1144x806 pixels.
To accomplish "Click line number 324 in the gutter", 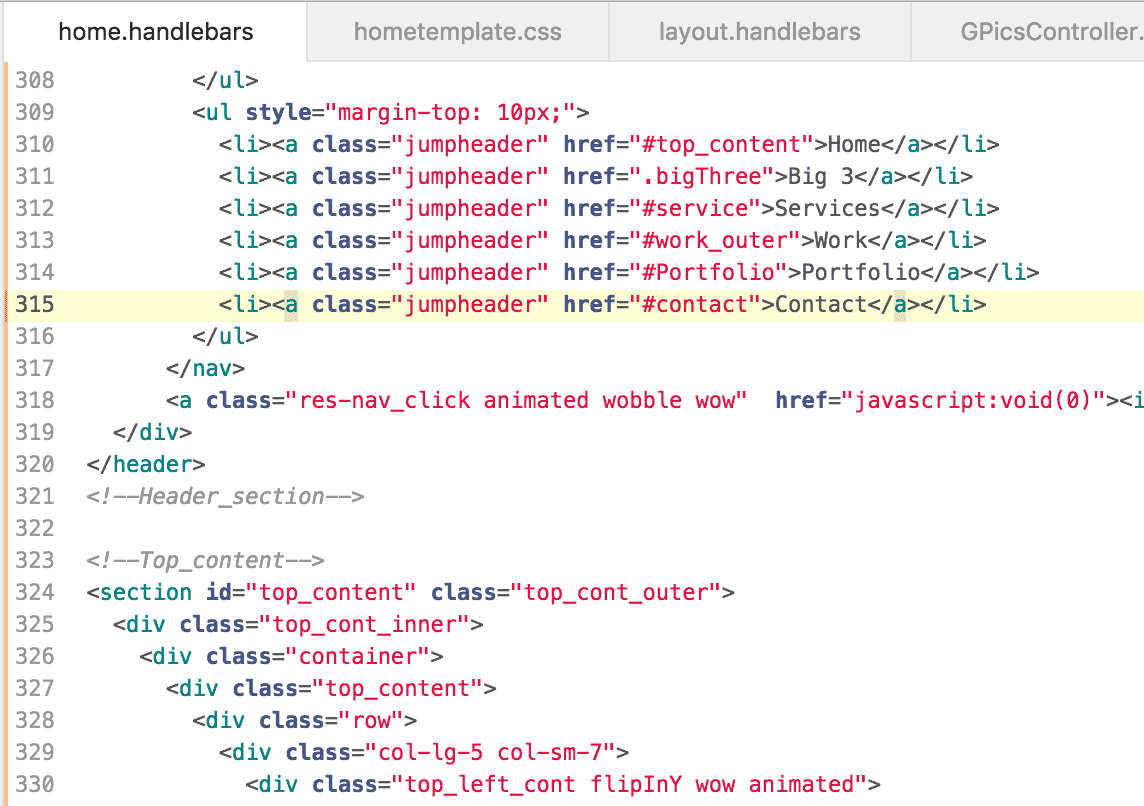I will pyautogui.click(x=35, y=592).
